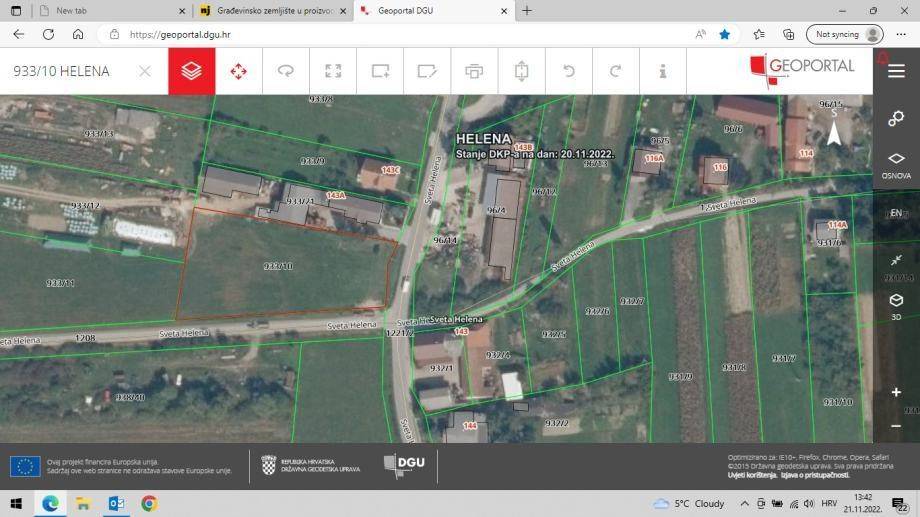Screen dimensions: 920x517
Task: Zoom in with the plus button
Action: 896,392
